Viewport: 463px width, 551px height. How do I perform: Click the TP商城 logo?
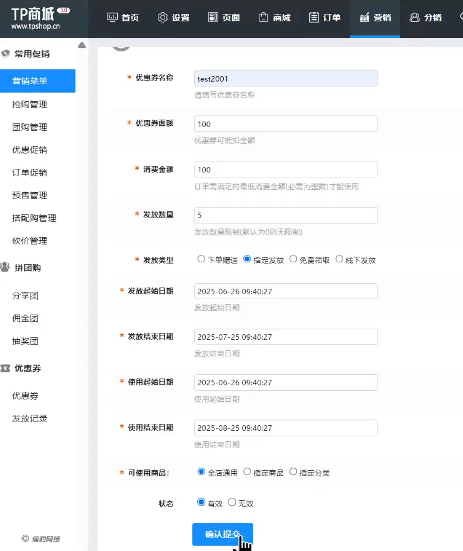point(40,18)
